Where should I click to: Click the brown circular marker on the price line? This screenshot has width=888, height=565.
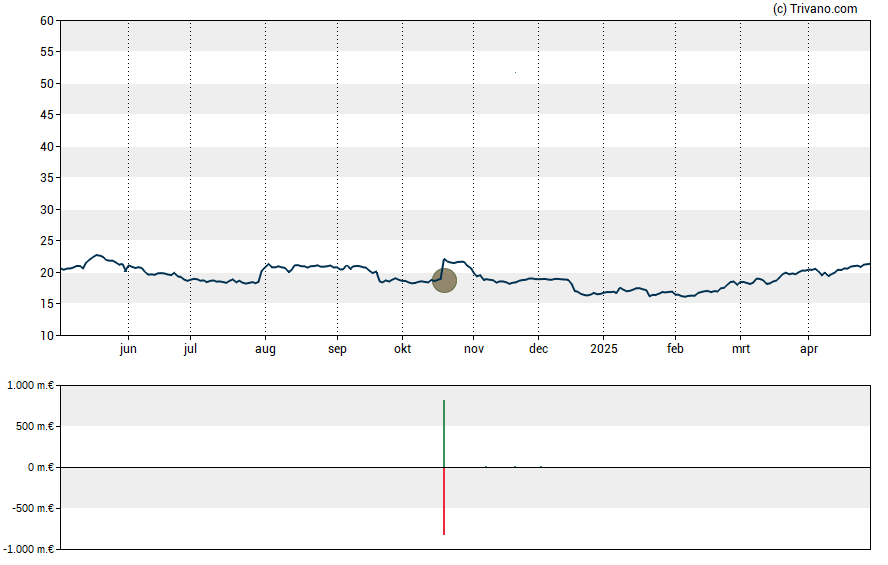445,281
